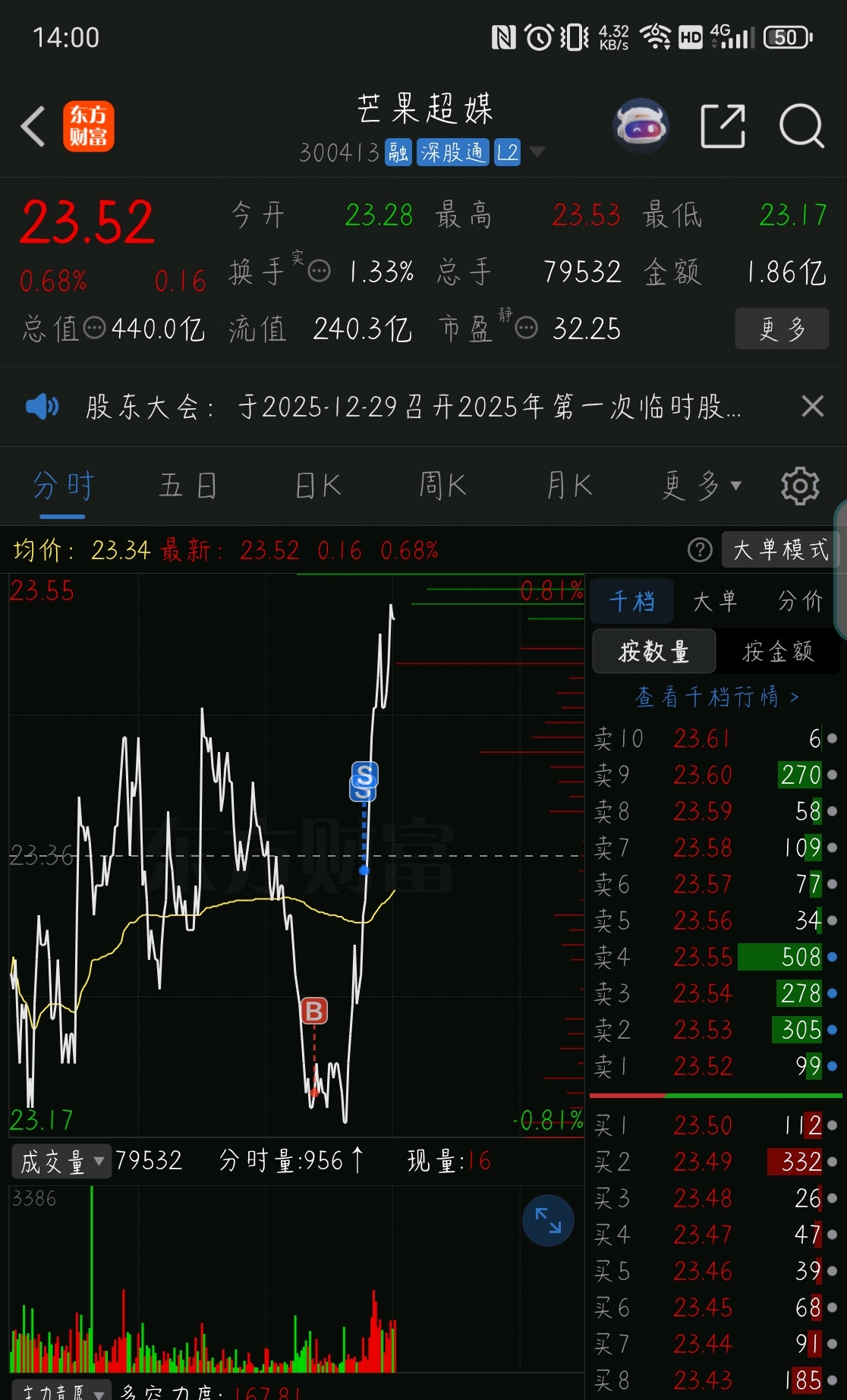This screenshot has height=1400, width=847.
Task: Select the 千档 order book tab
Action: coord(632,602)
